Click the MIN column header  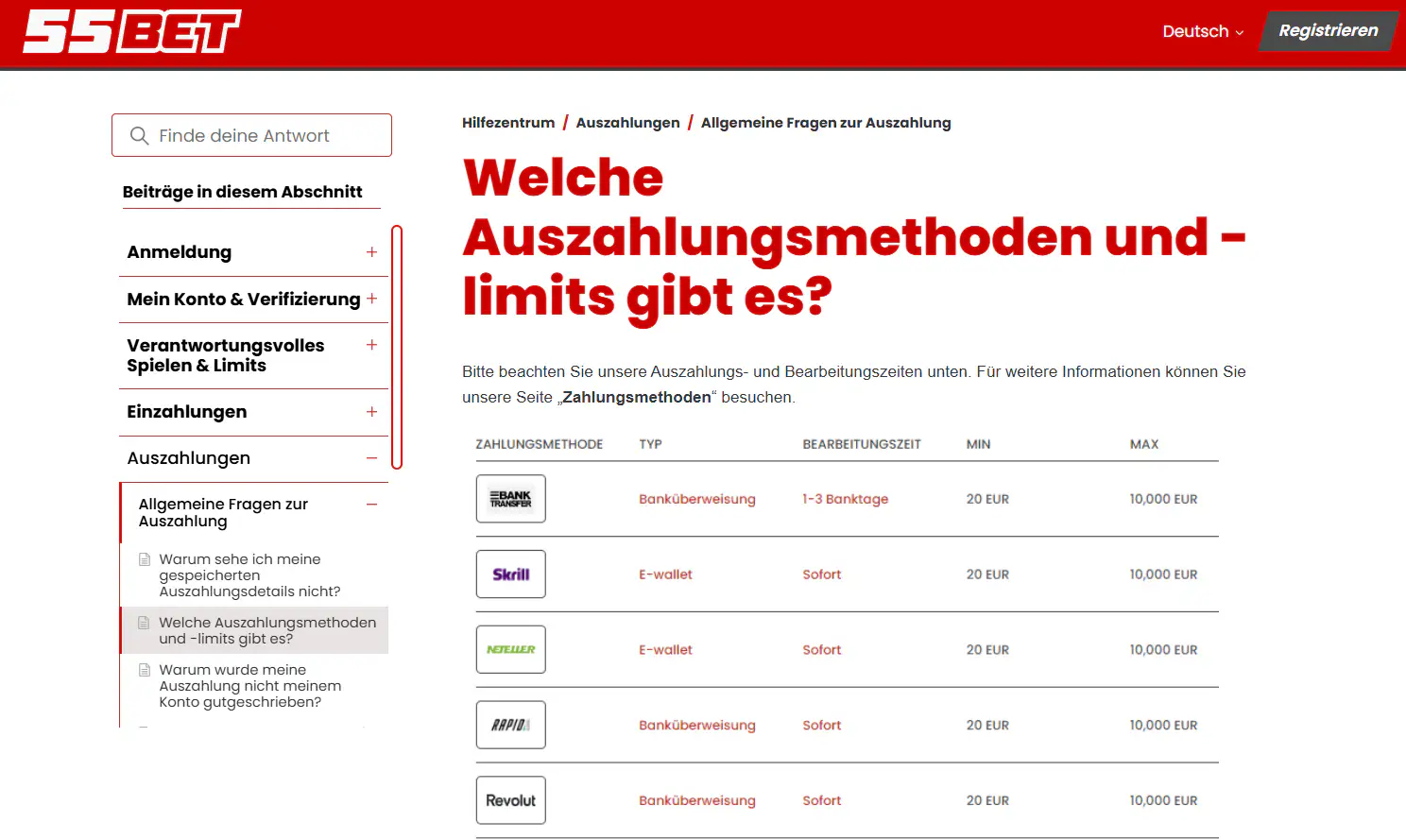[979, 444]
